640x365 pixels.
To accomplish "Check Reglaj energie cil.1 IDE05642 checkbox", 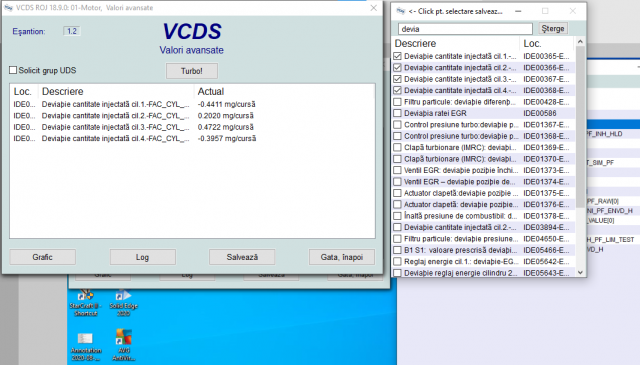I will pyautogui.click(x=397, y=262).
